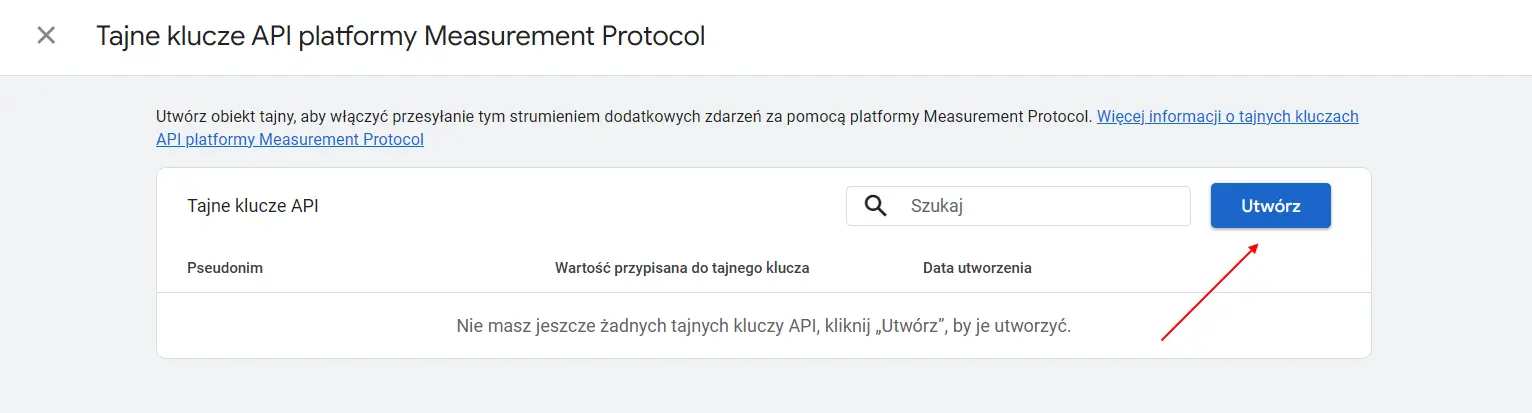Click the magnifying glass search icon
The height and width of the screenshot is (413, 1532).
click(x=876, y=206)
